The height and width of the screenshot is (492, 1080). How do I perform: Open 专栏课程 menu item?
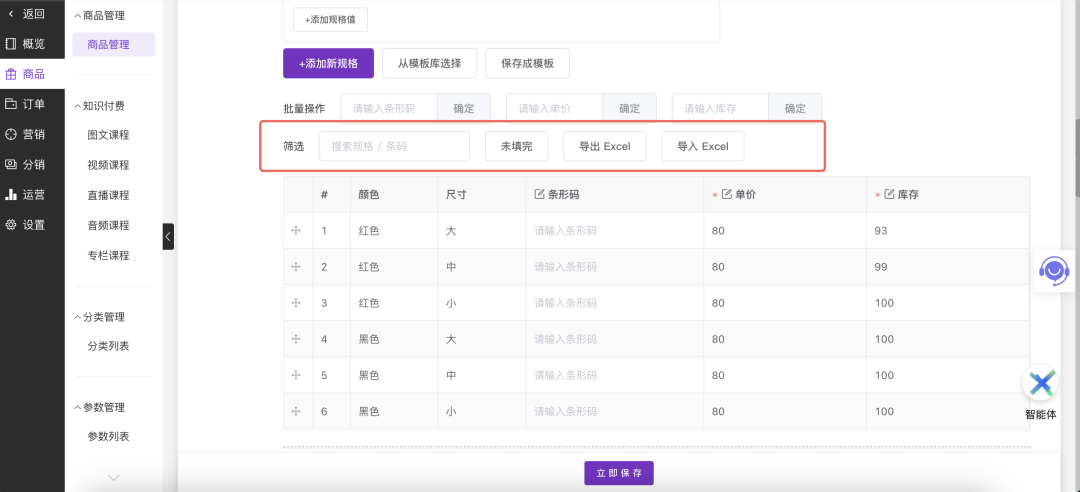108,256
